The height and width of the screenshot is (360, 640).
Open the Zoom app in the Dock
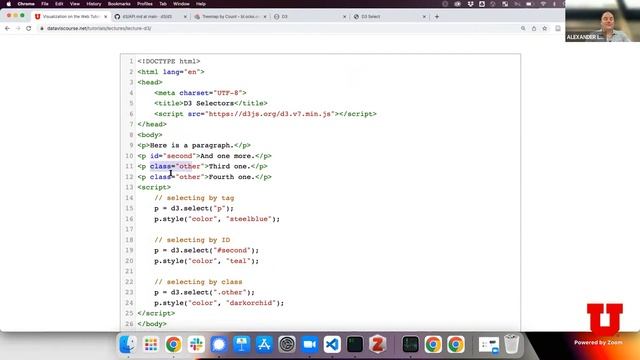click(309, 344)
